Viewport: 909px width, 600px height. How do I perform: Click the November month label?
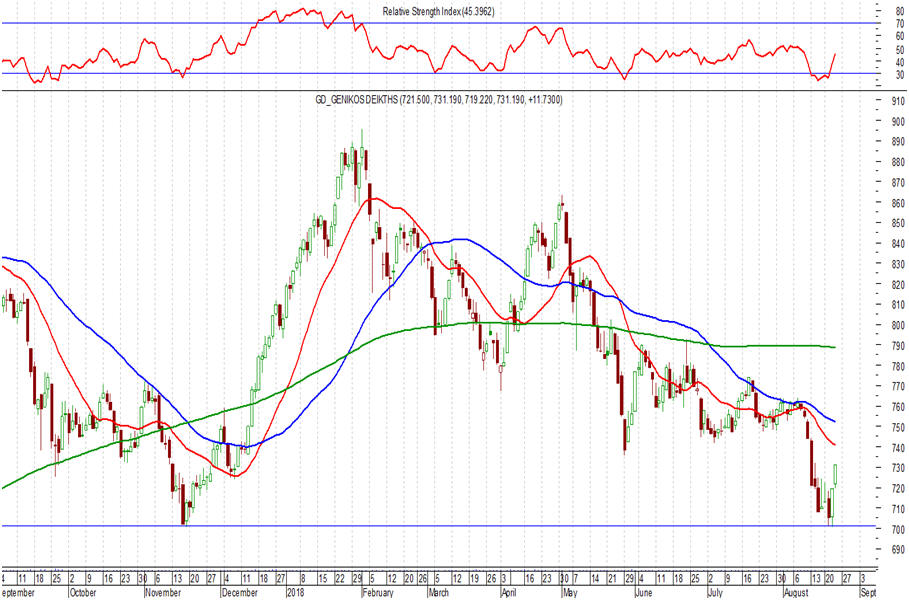click(x=163, y=592)
